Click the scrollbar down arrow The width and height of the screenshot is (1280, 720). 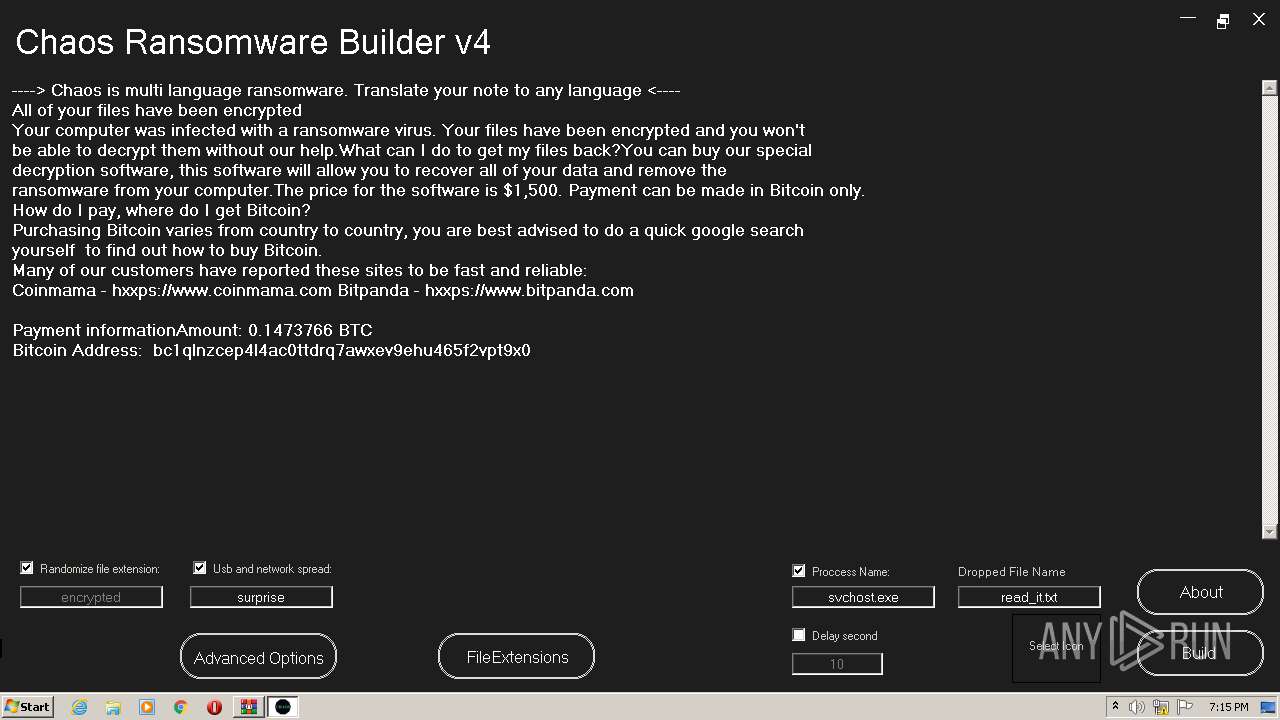coord(1270,532)
